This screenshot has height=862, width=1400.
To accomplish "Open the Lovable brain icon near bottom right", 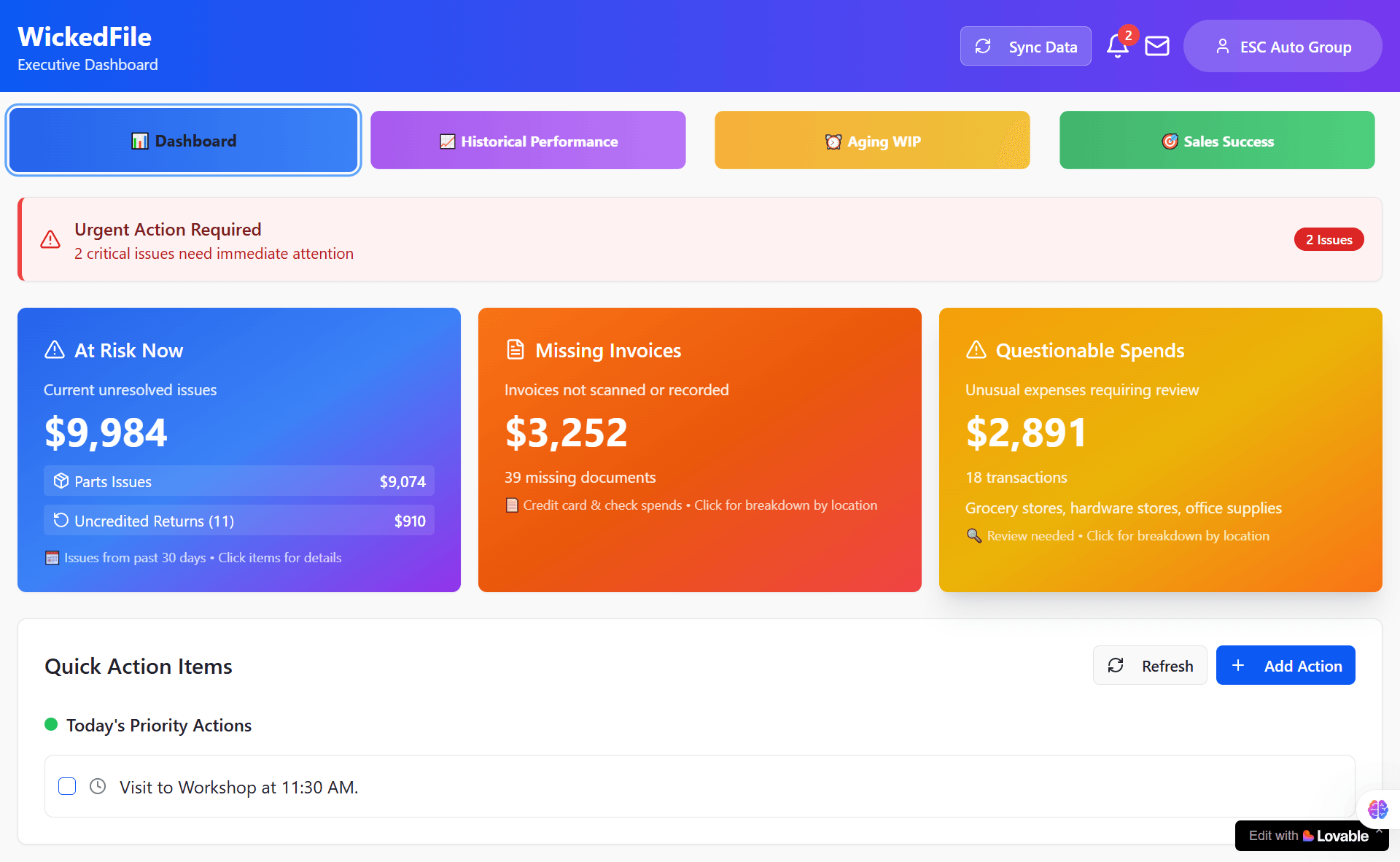I will (x=1377, y=809).
